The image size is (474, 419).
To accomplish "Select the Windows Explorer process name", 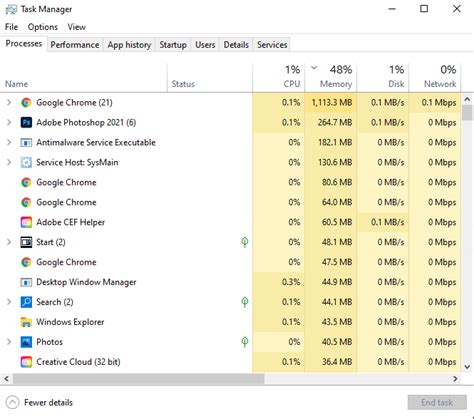I will coord(70,322).
